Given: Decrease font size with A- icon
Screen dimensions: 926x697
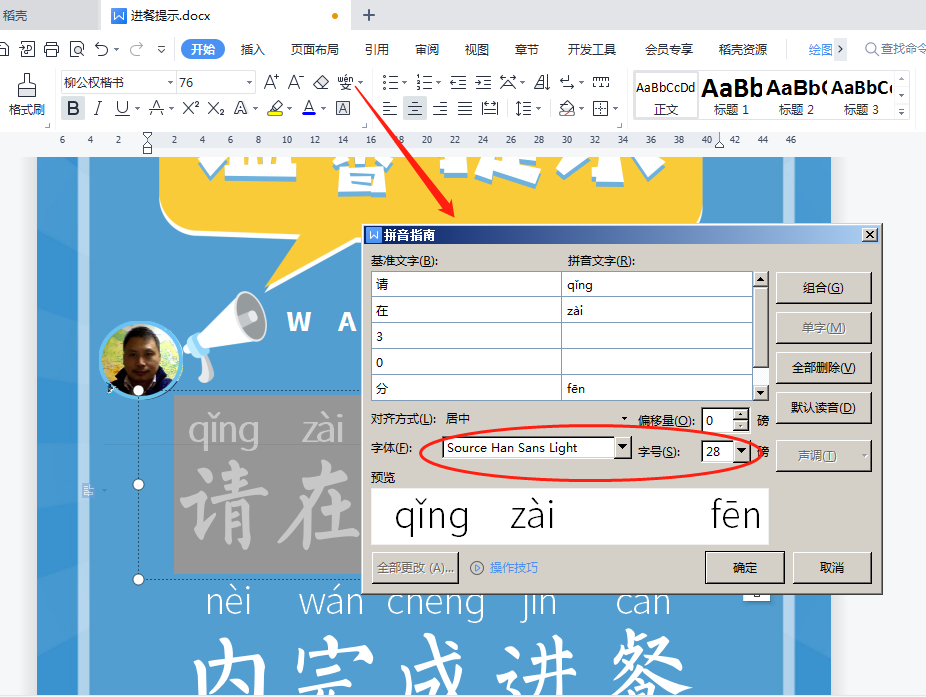Looking at the screenshot, I should [x=295, y=82].
